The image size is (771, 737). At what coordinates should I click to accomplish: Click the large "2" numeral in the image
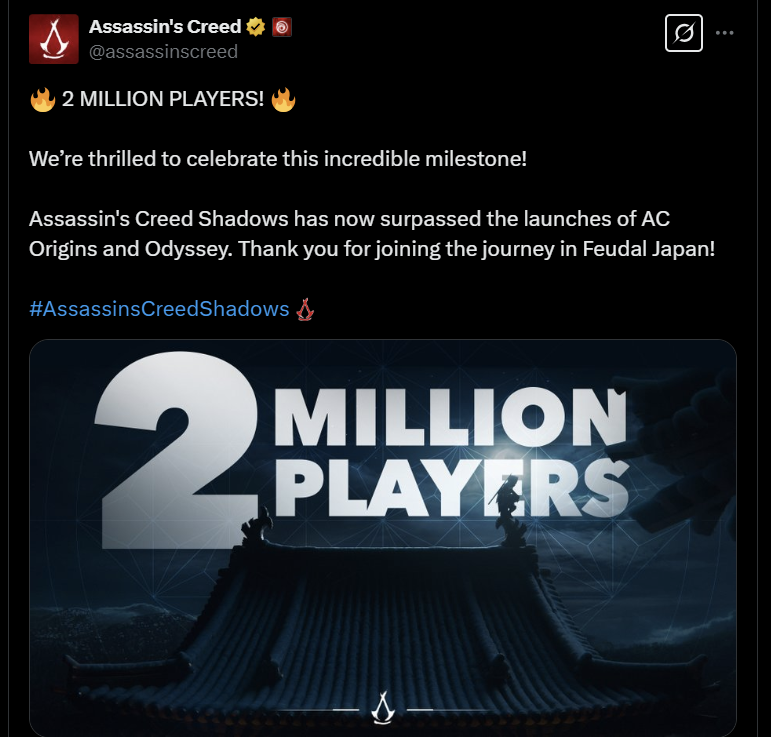pos(175,450)
